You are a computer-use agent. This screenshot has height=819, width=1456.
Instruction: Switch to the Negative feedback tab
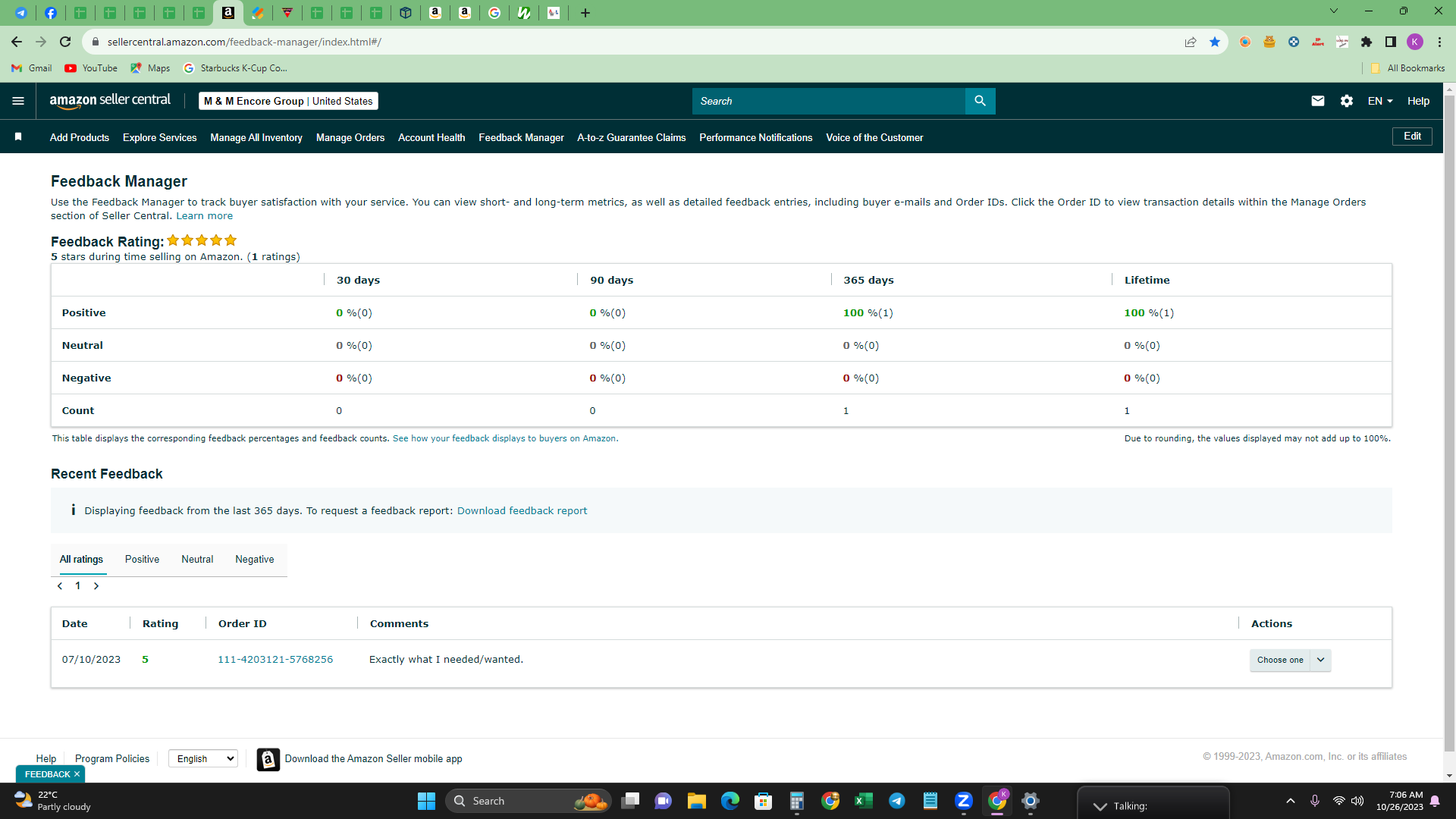[255, 560]
